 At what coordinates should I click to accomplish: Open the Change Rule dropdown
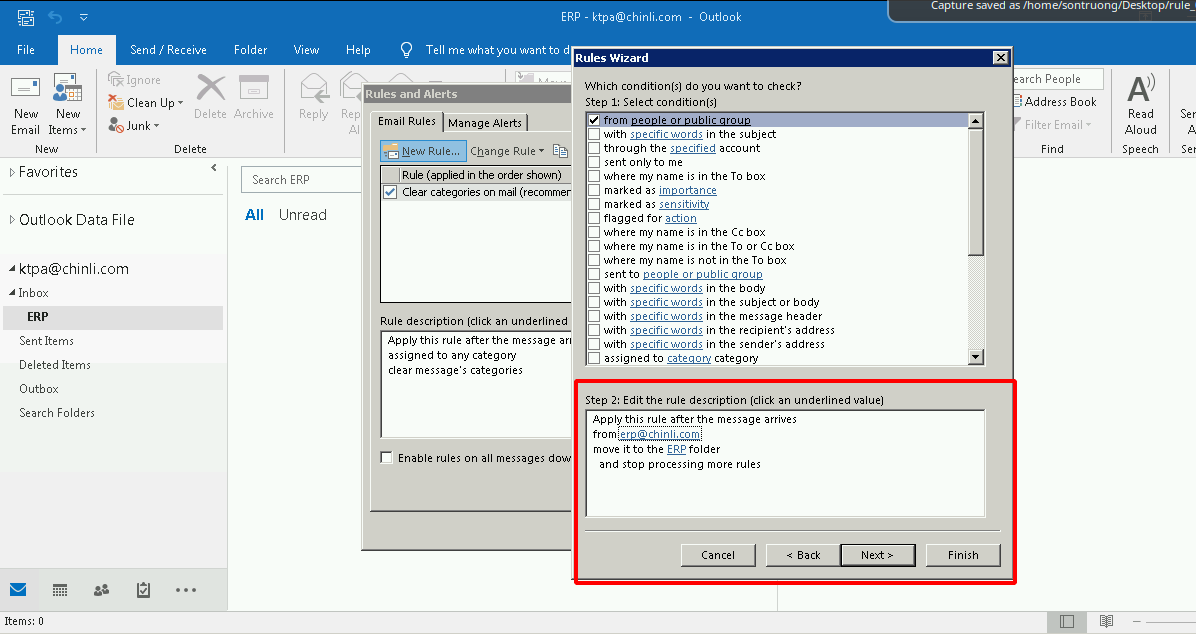point(507,151)
